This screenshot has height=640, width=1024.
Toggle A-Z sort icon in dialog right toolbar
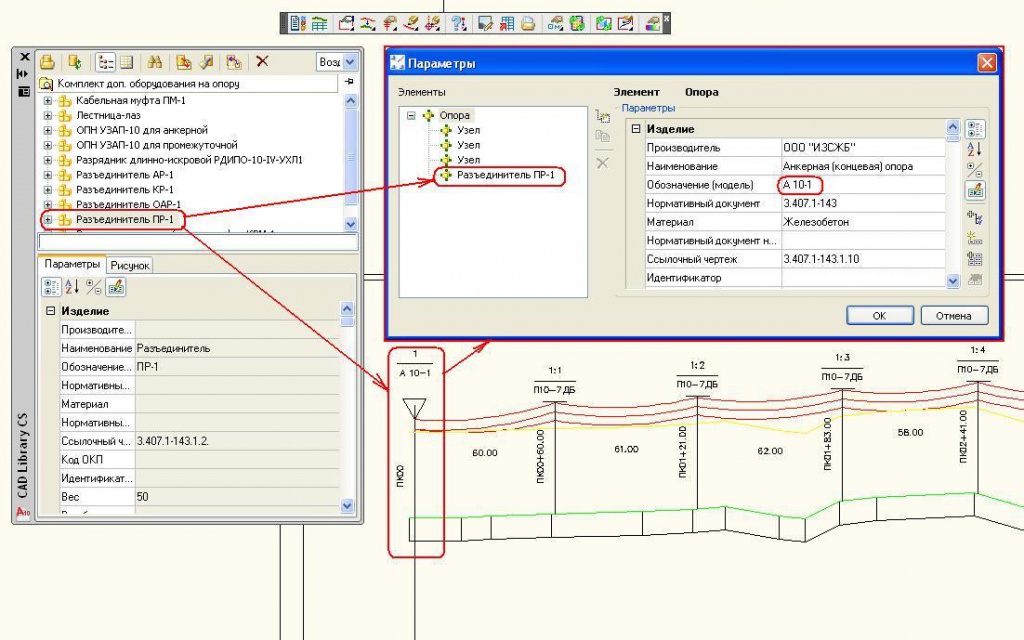975,149
